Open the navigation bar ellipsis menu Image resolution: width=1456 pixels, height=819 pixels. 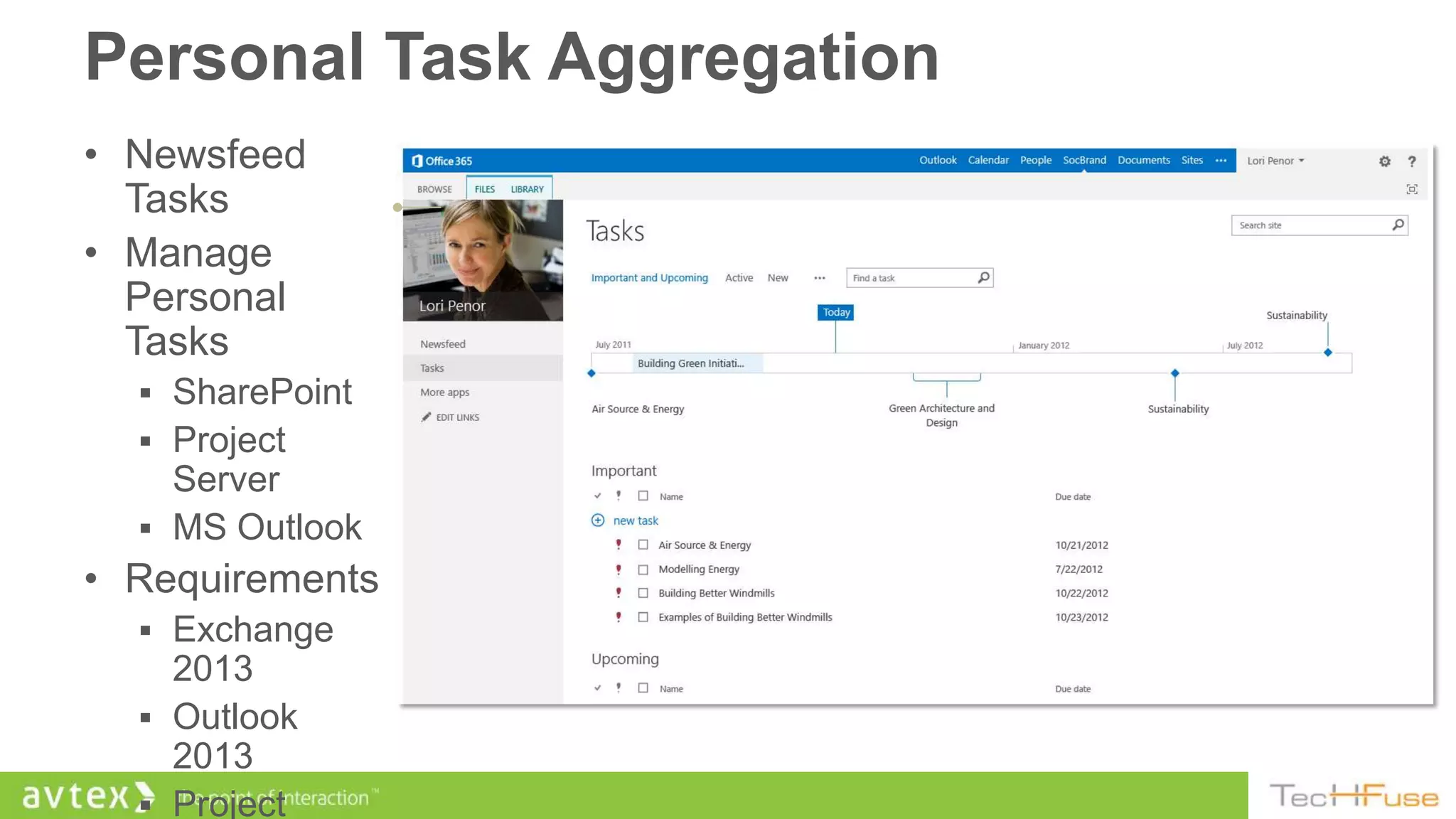(x=1221, y=161)
